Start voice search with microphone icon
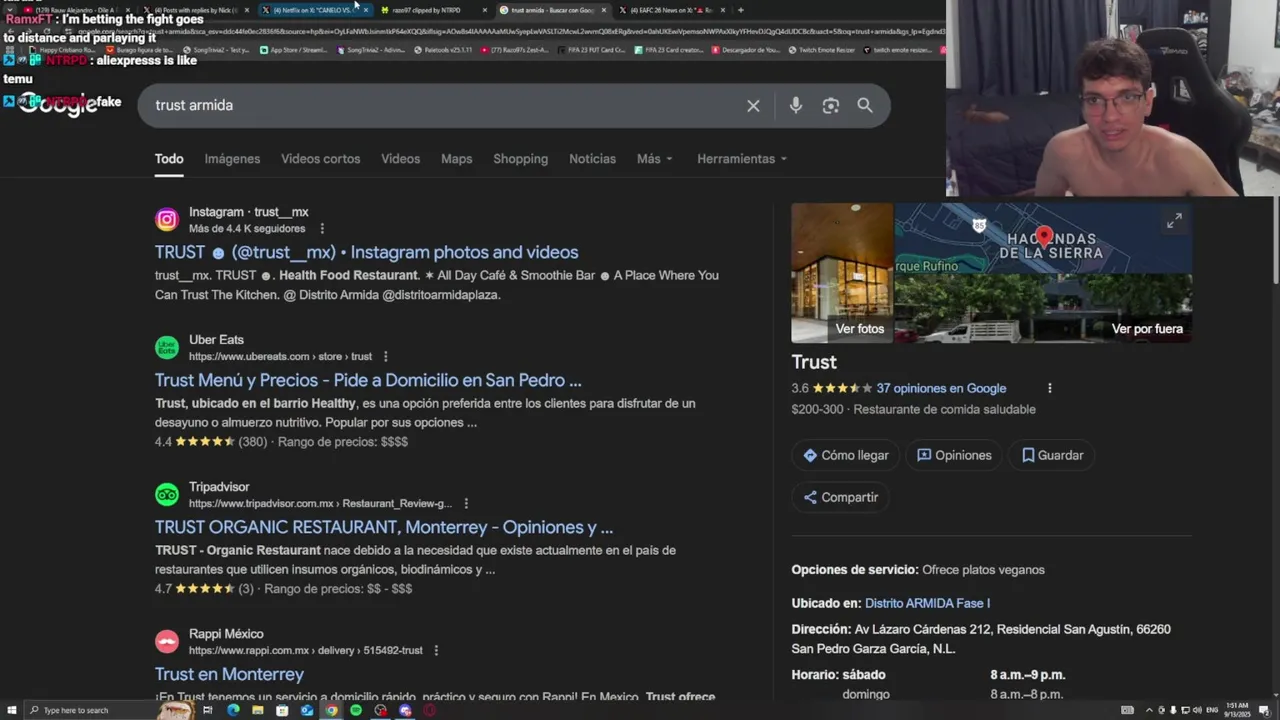This screenshot has height=720, width=1280. coord(796,106)
